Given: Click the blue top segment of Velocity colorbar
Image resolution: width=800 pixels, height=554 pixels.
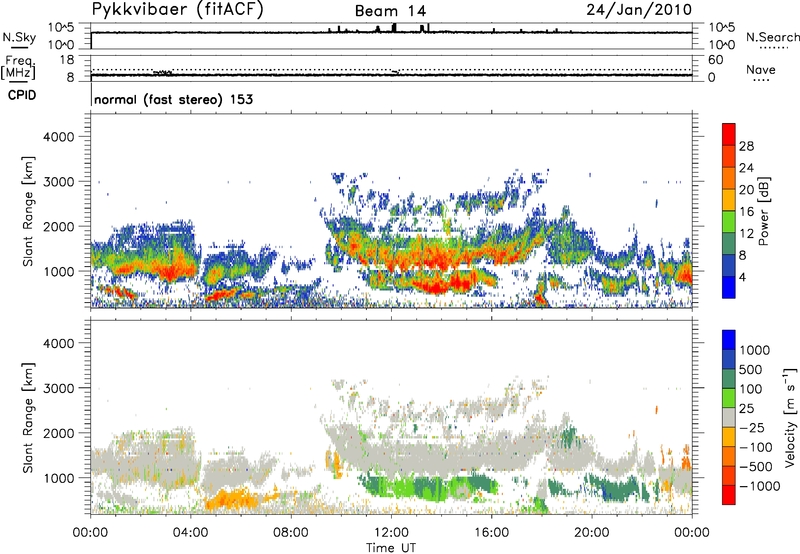Looking at the screenshot, I should [729, 340].
